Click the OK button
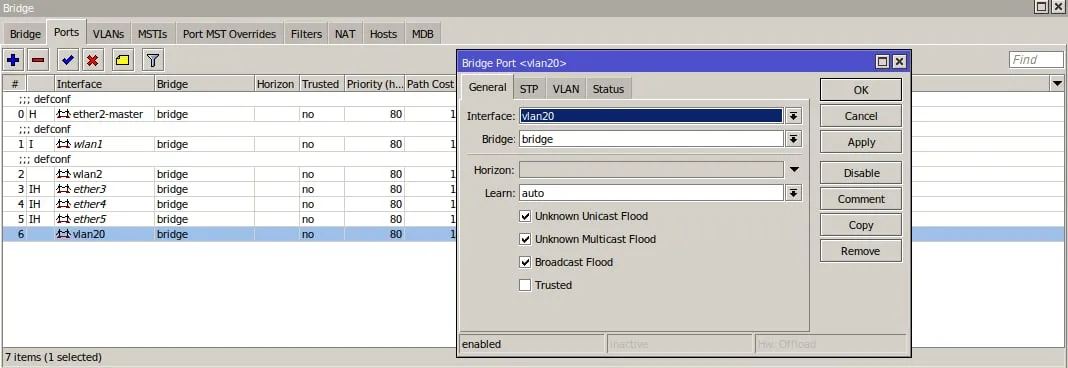 pos(861,90)
